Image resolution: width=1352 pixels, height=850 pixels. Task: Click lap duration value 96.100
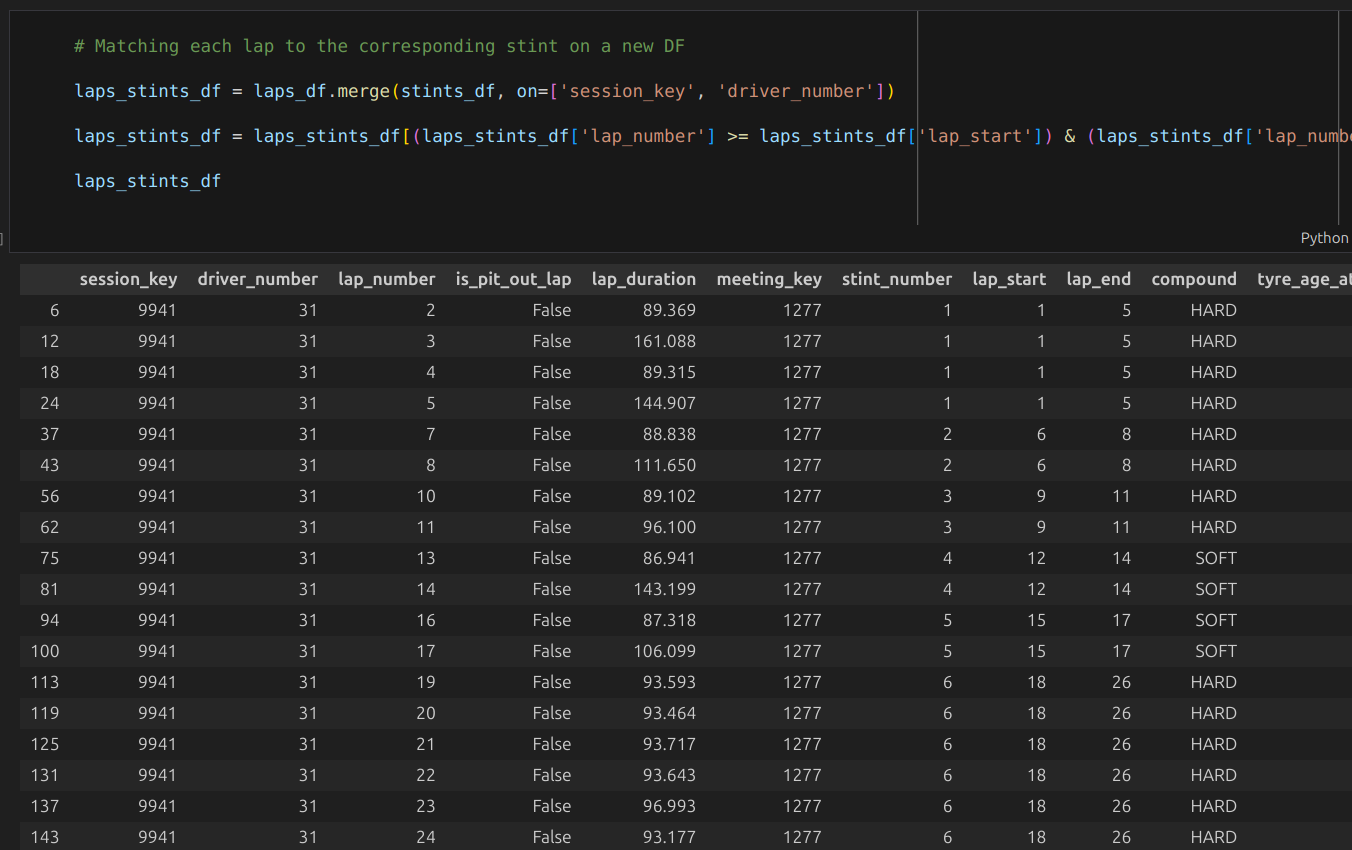point(669,527)
